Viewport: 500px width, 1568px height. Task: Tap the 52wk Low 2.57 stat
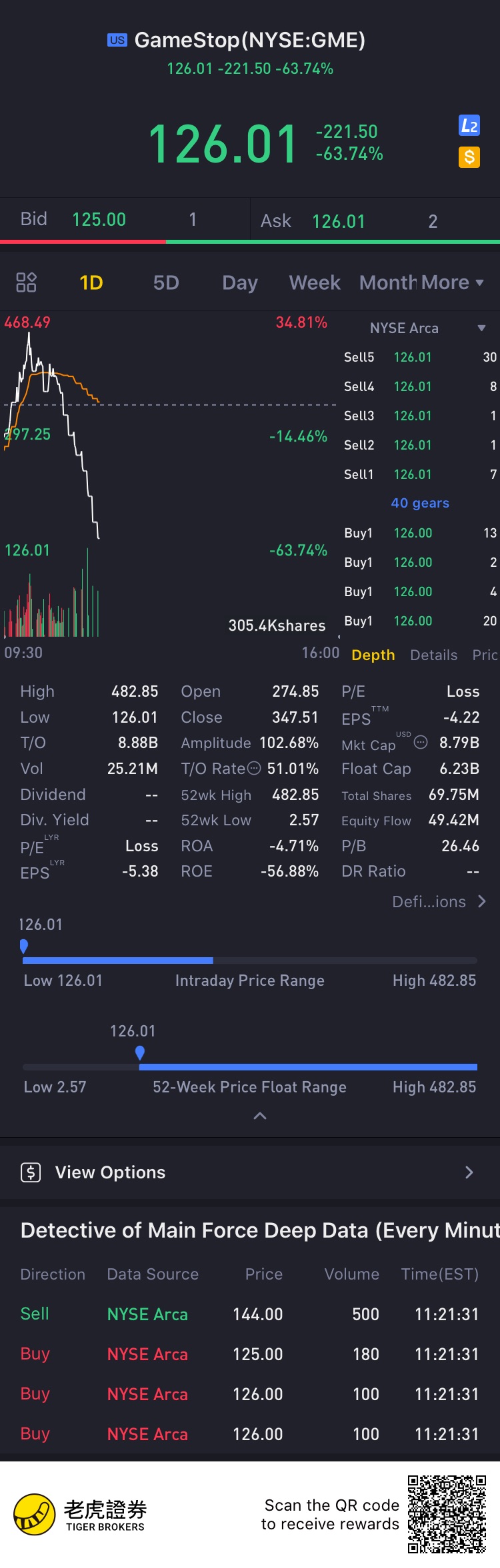pos(250,820)
